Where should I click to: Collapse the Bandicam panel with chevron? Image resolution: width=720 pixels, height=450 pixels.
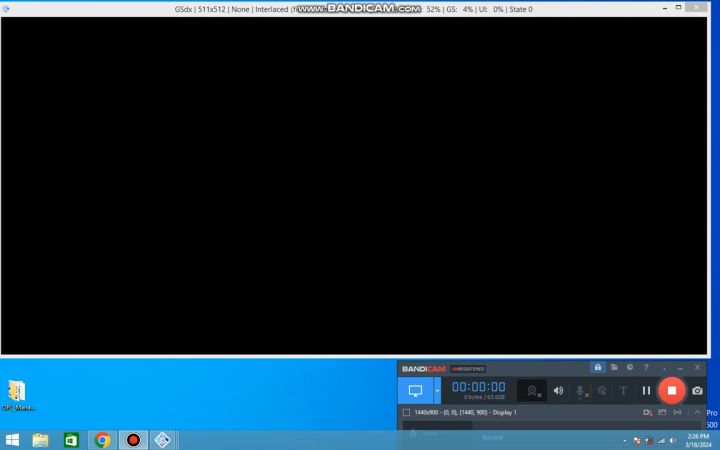[697, 412]
